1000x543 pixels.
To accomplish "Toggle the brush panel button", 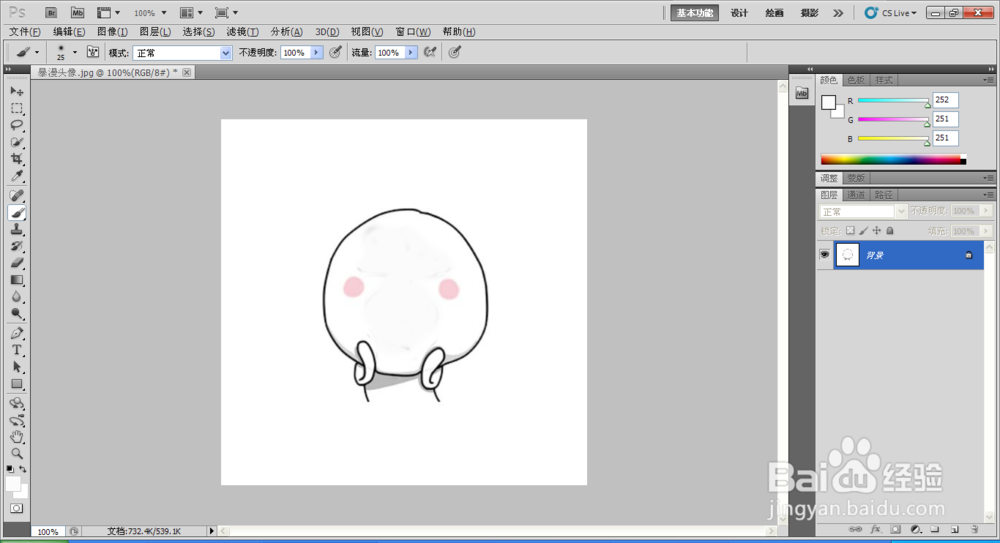I will point(92,52).
